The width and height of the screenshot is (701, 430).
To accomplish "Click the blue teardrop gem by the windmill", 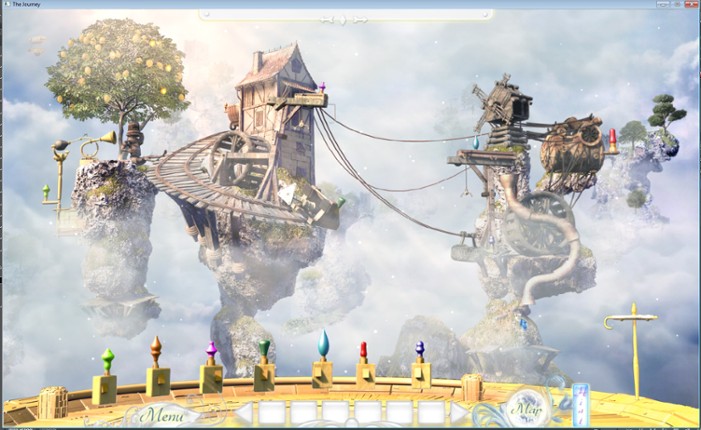I will [x=477, y=142].
